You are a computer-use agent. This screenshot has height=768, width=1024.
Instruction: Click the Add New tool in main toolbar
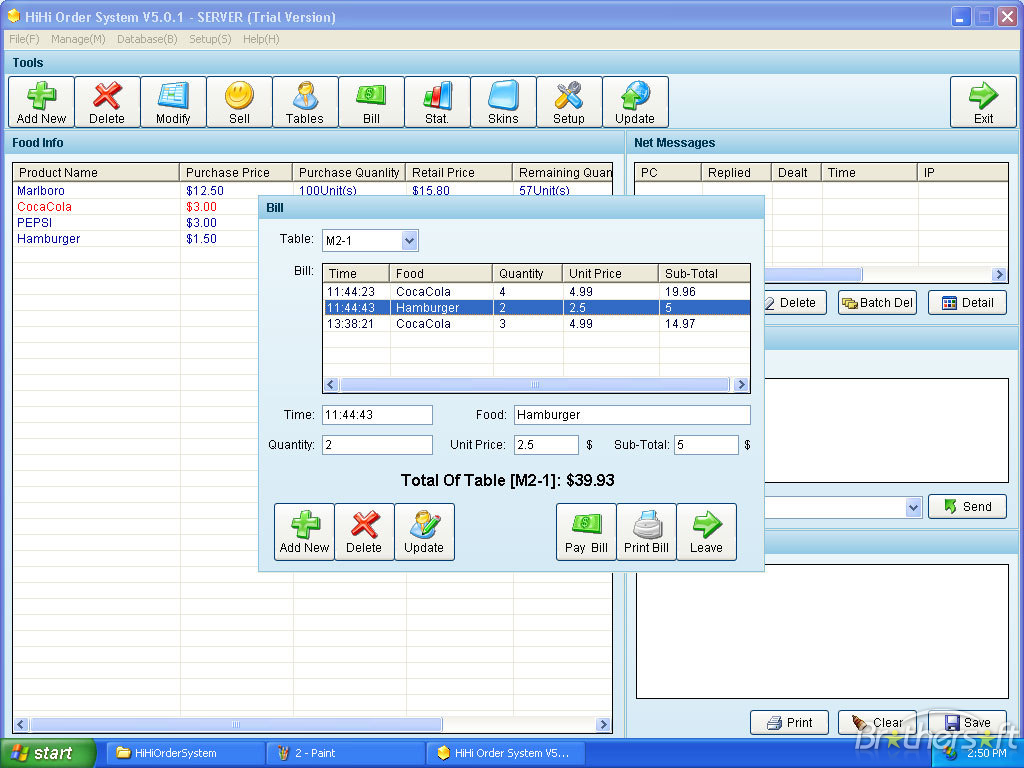pos(41,102)
